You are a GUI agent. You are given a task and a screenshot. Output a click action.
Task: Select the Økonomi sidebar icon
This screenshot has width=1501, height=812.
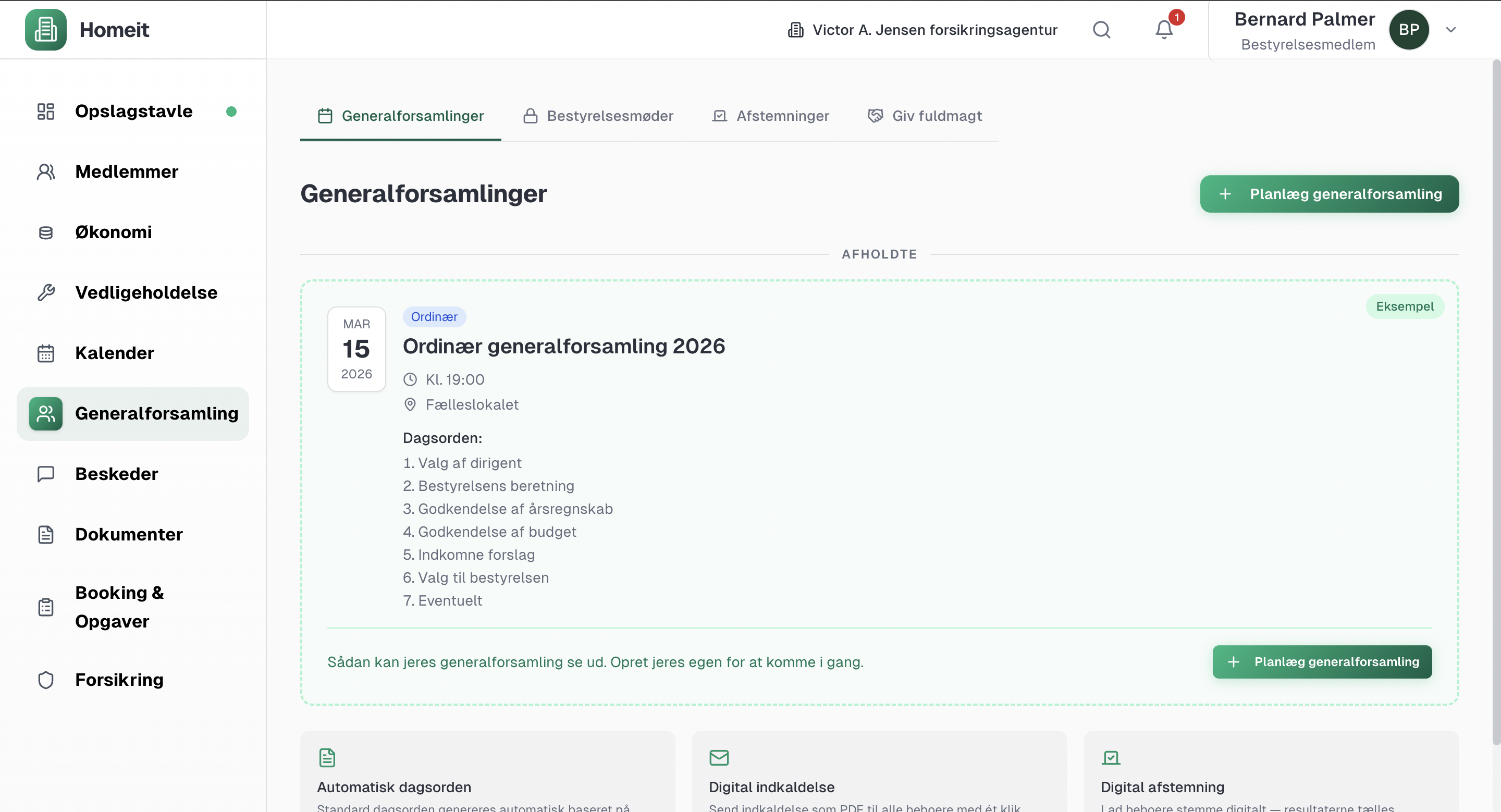click(45, 232)
